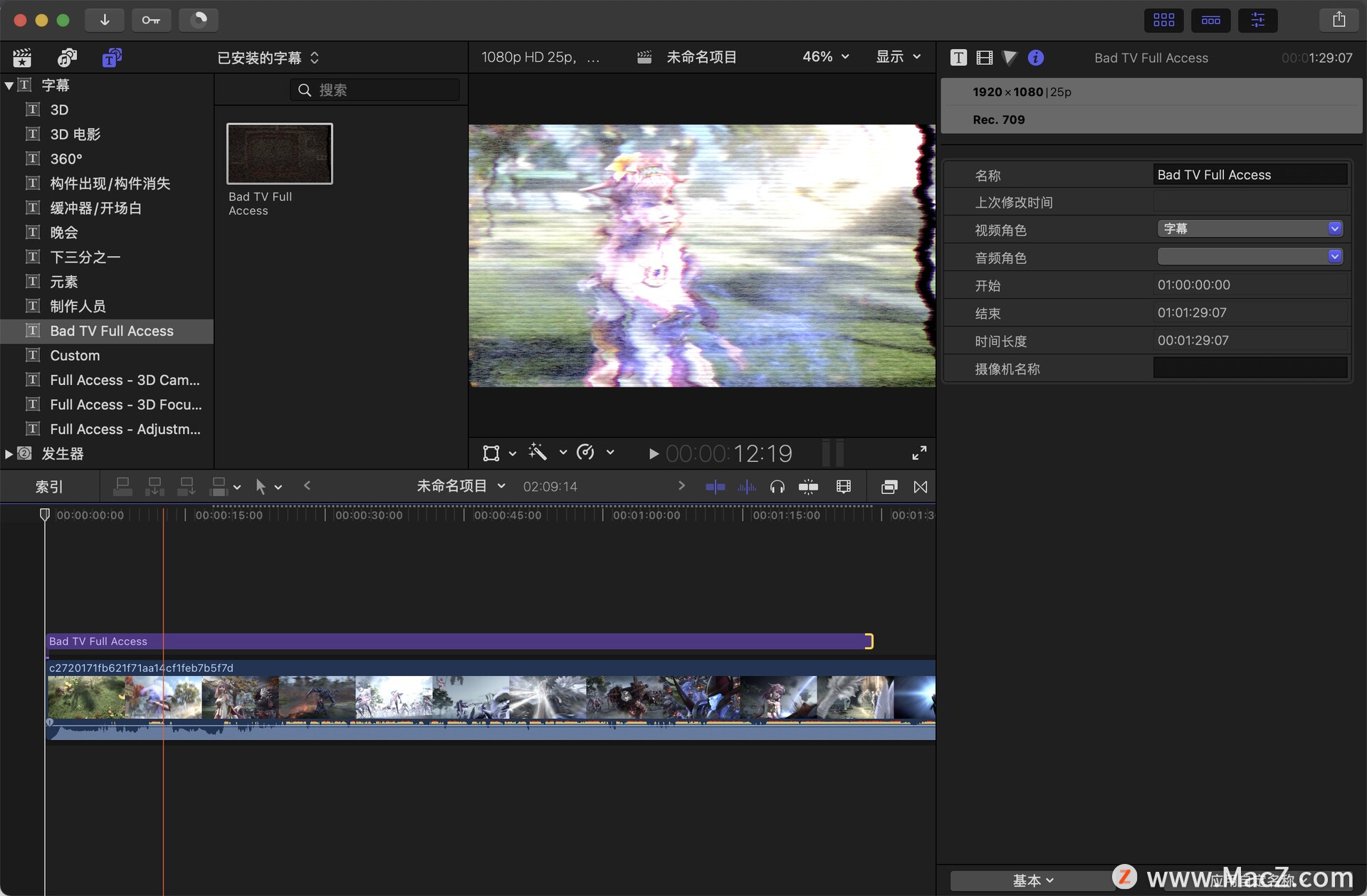The image size is (1367, 896).
Task: Expand viewer to full screen
Action: [x=919, y=453]
